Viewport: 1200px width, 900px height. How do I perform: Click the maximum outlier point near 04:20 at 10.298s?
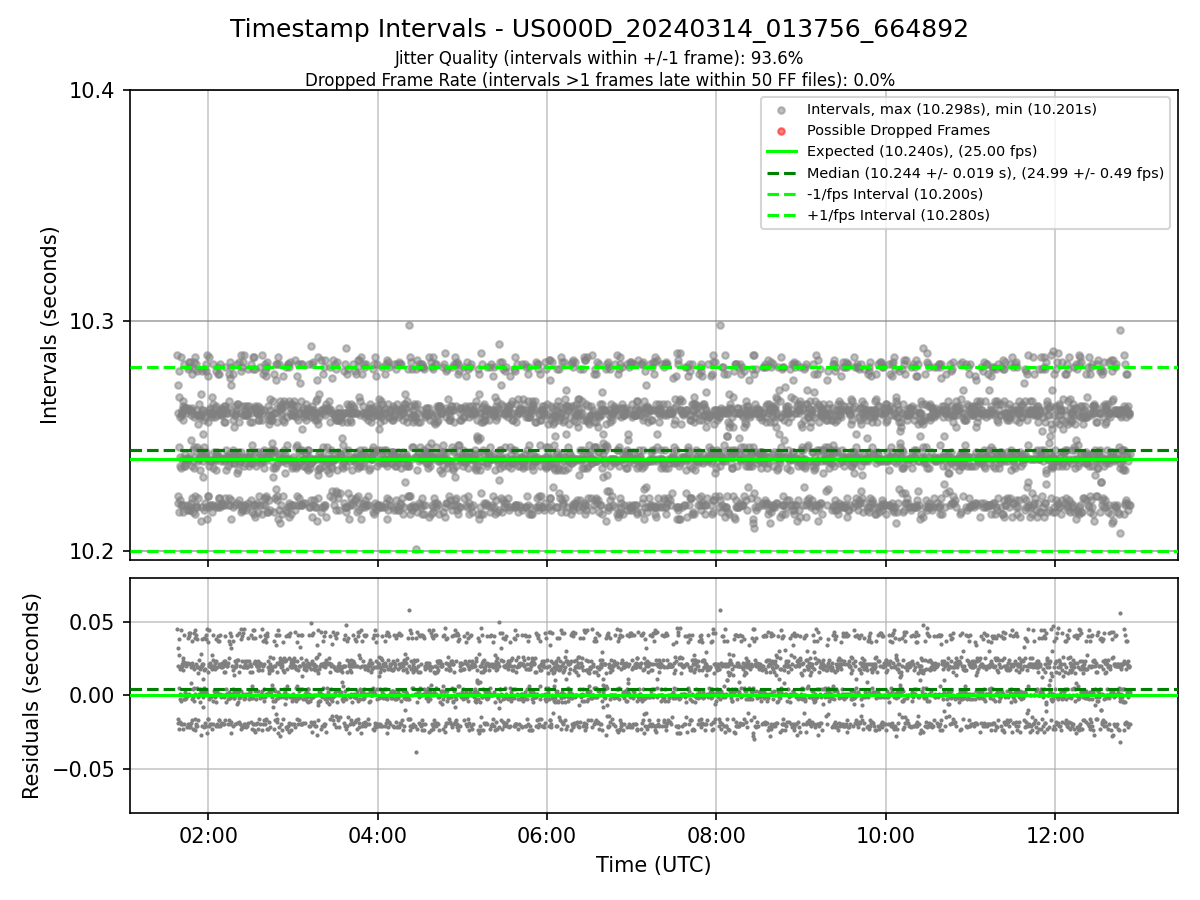pos(409,325)
